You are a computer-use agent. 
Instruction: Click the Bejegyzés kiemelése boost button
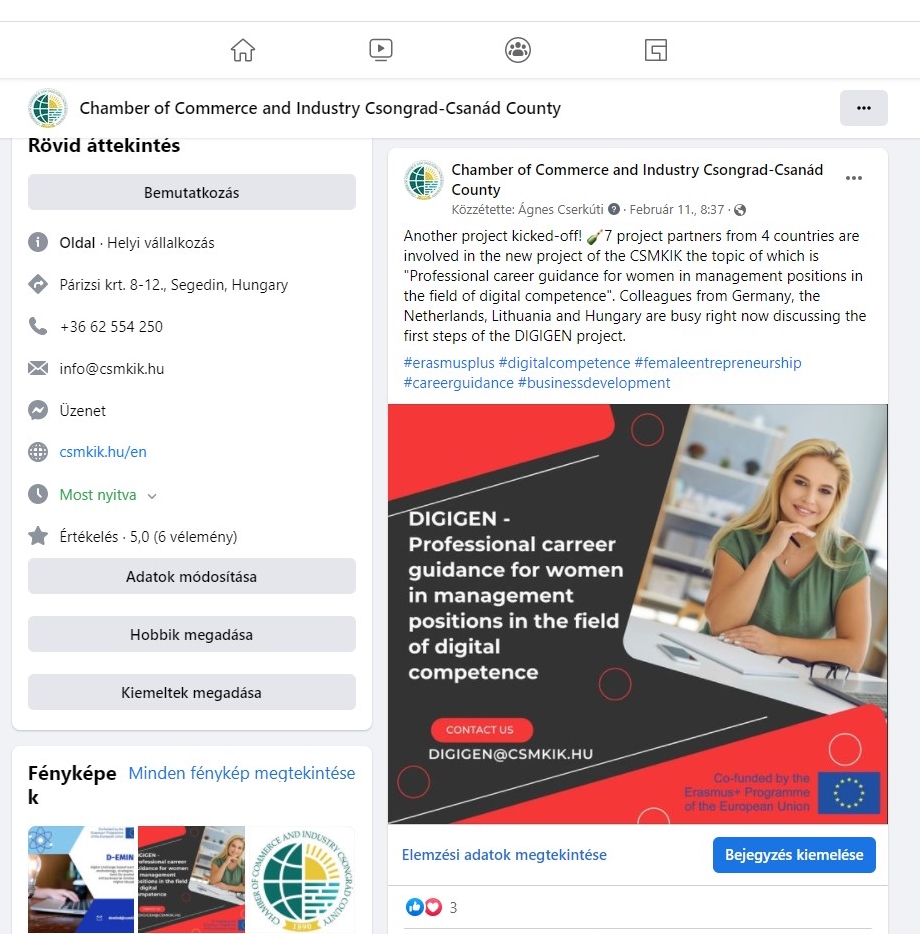click(794, 855)
